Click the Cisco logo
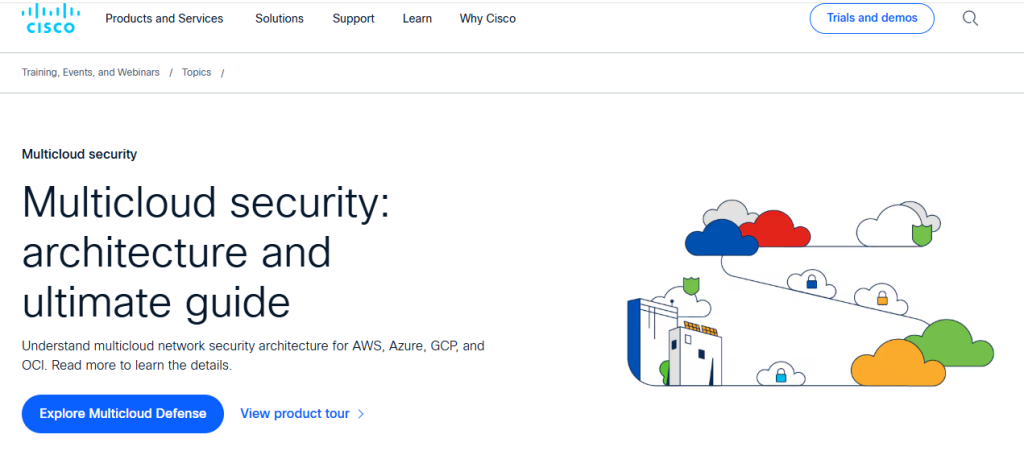The height and width of the screenshot is (451, 1024). pos(49,19)
